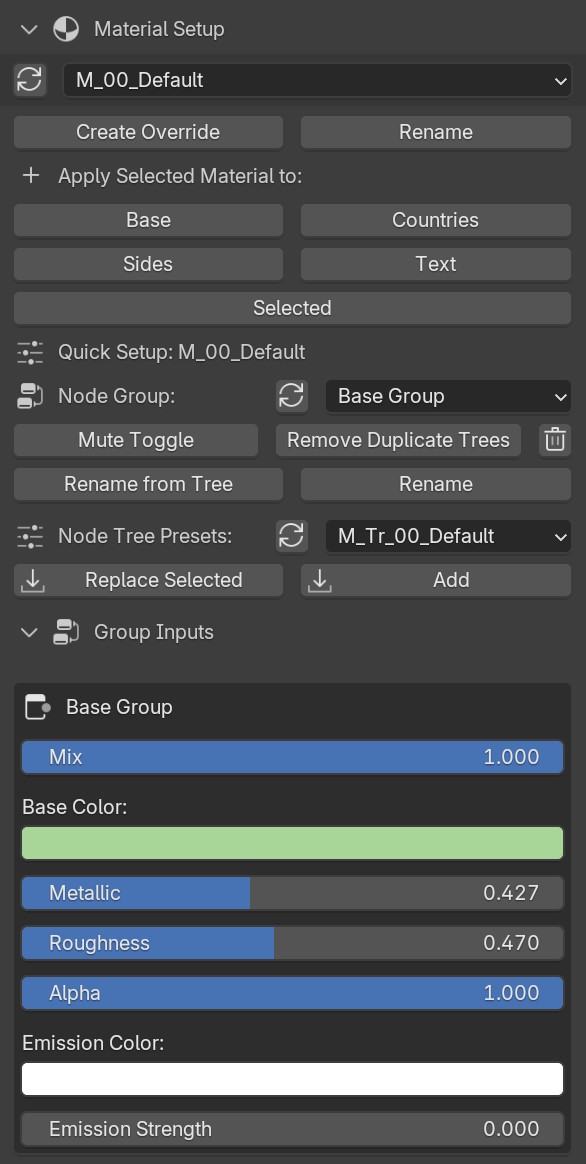Click the Material Setup shading sphere icon

[66, 30]
